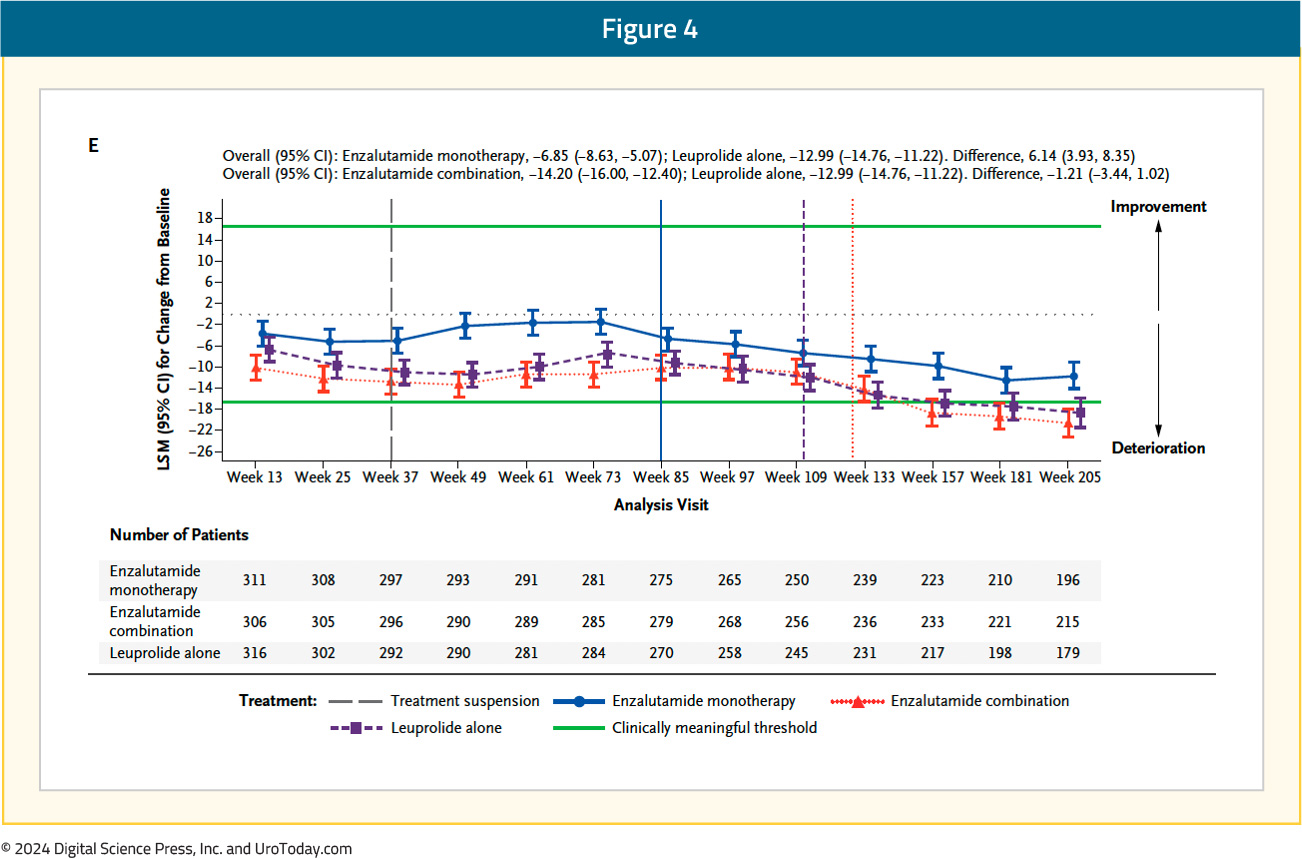Click the y-axis title LSM for Change from Baseline
Viewport: 1302px width, 859px height.
pyautogui.click(x=166, y=328)
